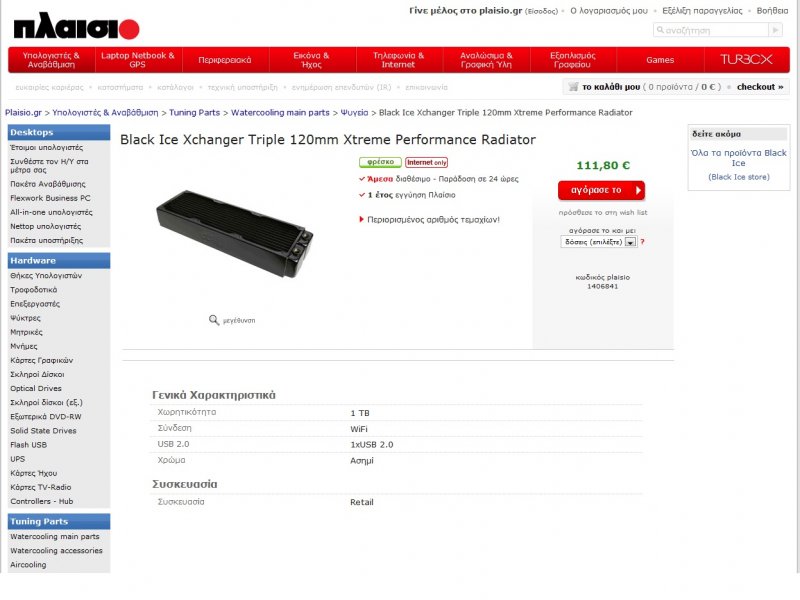Open the 'Εξοπλισμός Γραφείου' menu
Viewport: 800px width, 600px height.
tap(573, 60)
